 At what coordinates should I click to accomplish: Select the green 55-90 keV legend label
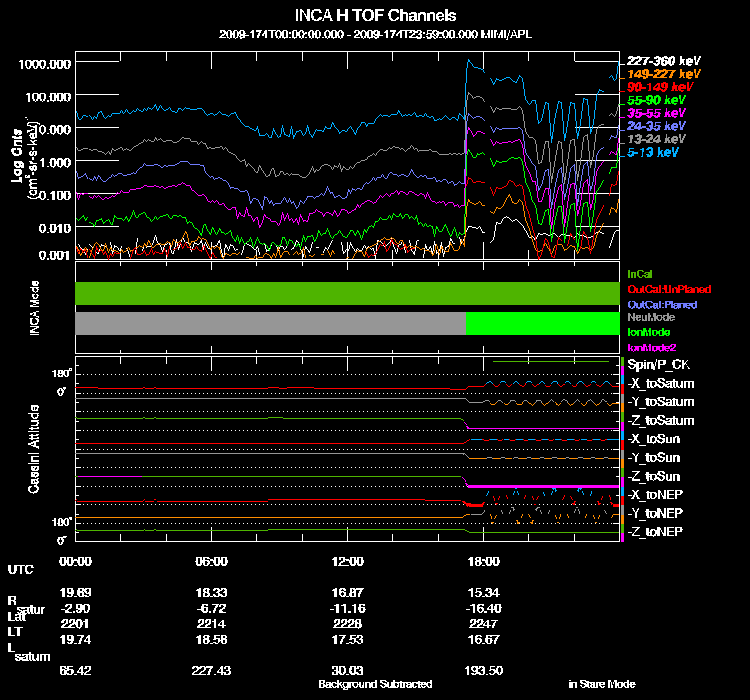coord(656,100)
